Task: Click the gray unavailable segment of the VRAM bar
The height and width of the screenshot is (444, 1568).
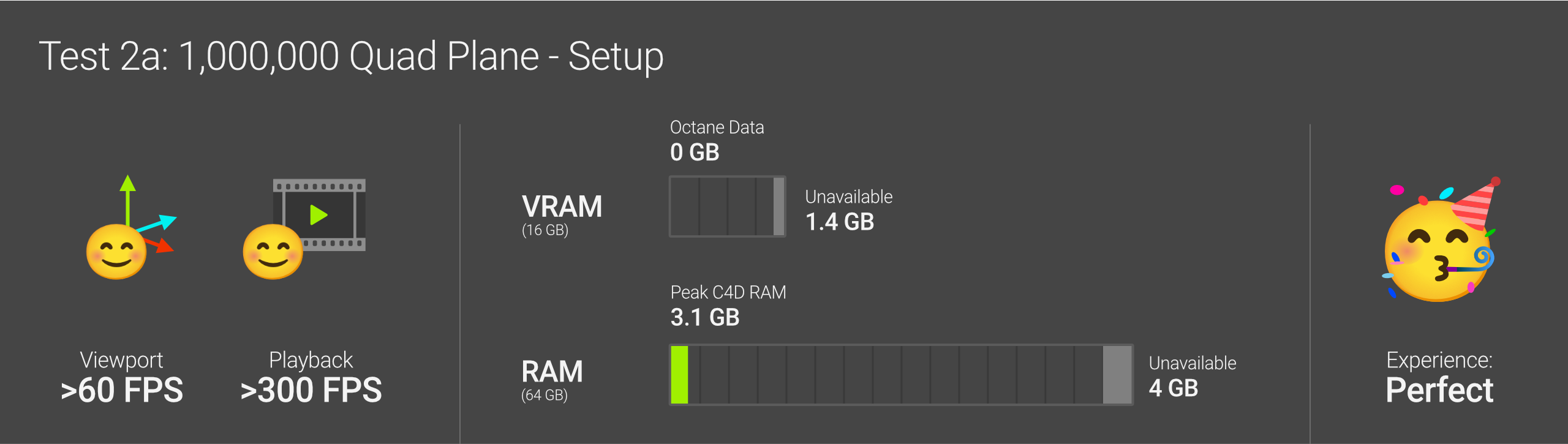Action: [x=778, y=206]
